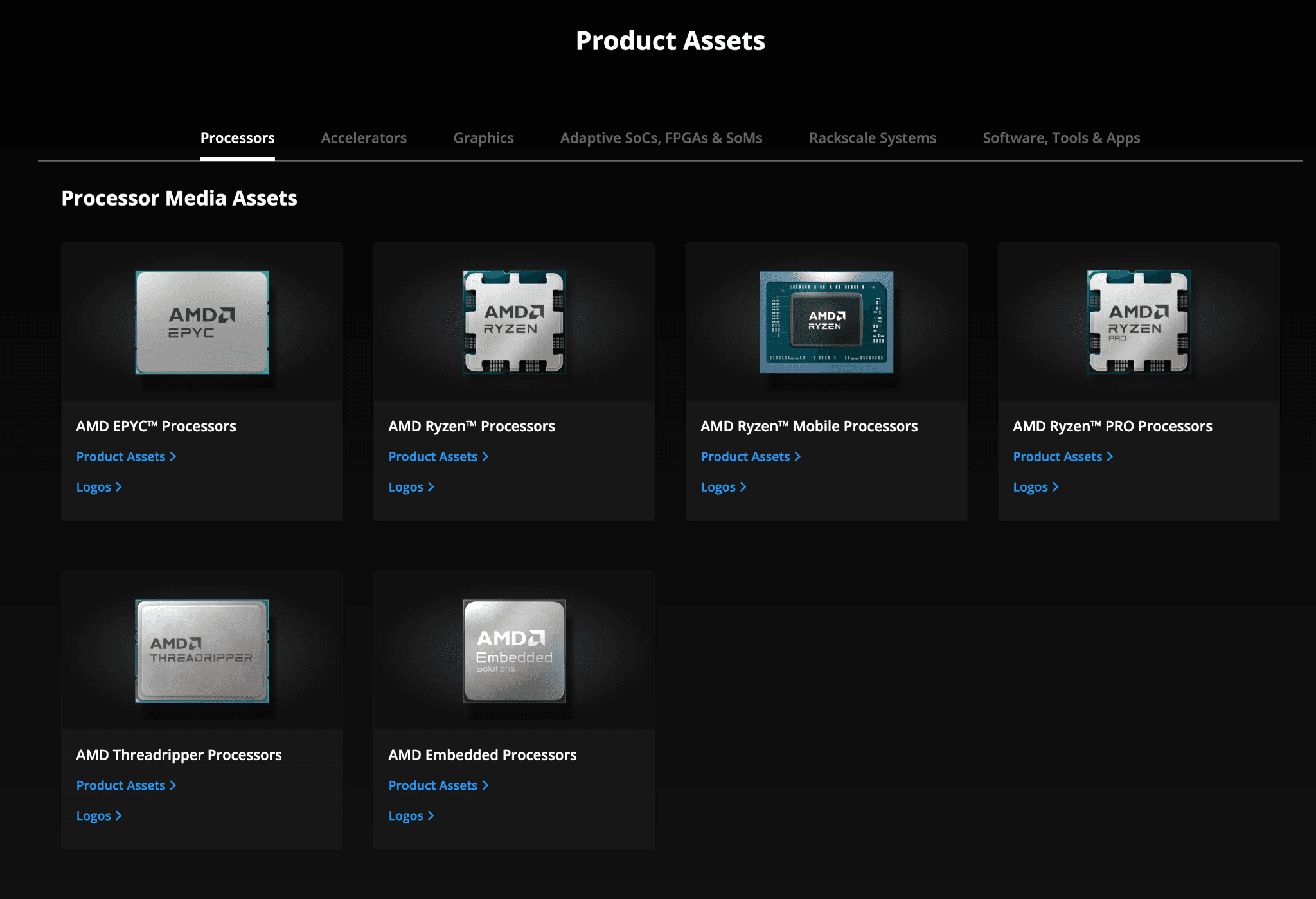The image size is (1316, 899).
Task: Open Logos for AMD Threadripper Processors
Action: coord(99,816)
